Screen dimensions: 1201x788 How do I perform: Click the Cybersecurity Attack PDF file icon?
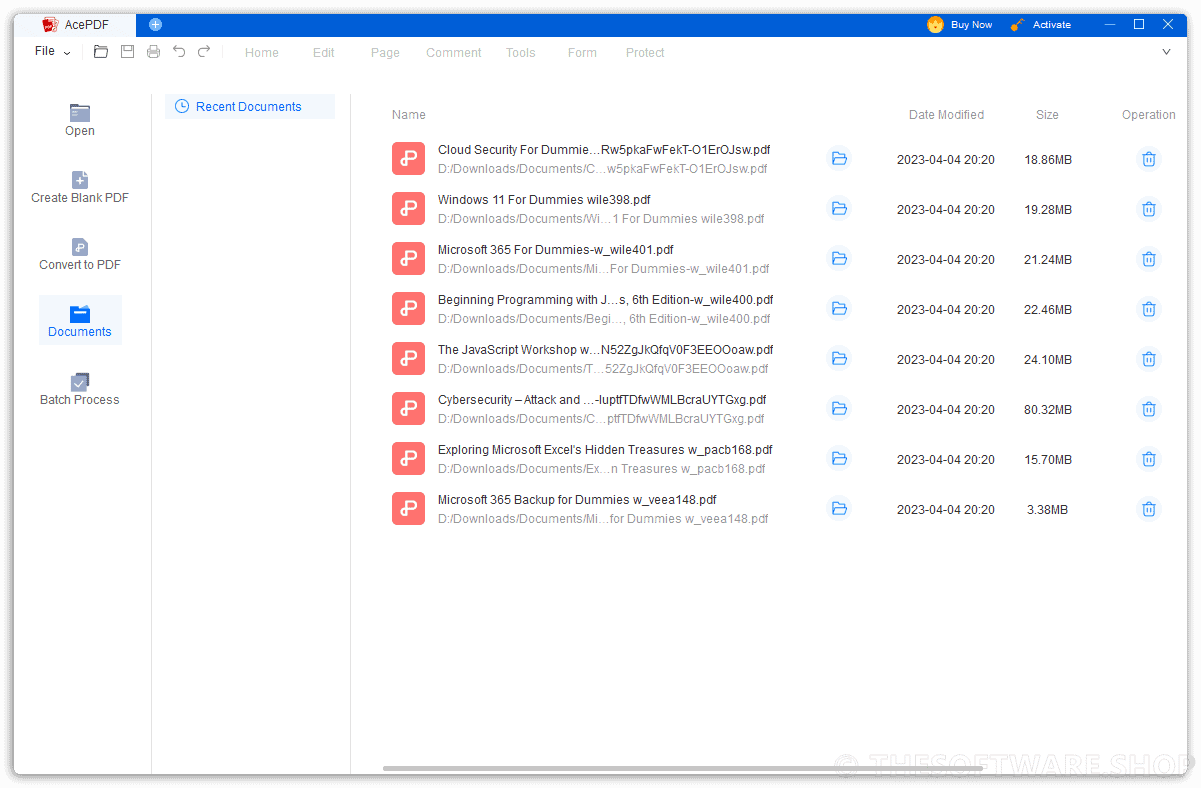tap(408, 409)
